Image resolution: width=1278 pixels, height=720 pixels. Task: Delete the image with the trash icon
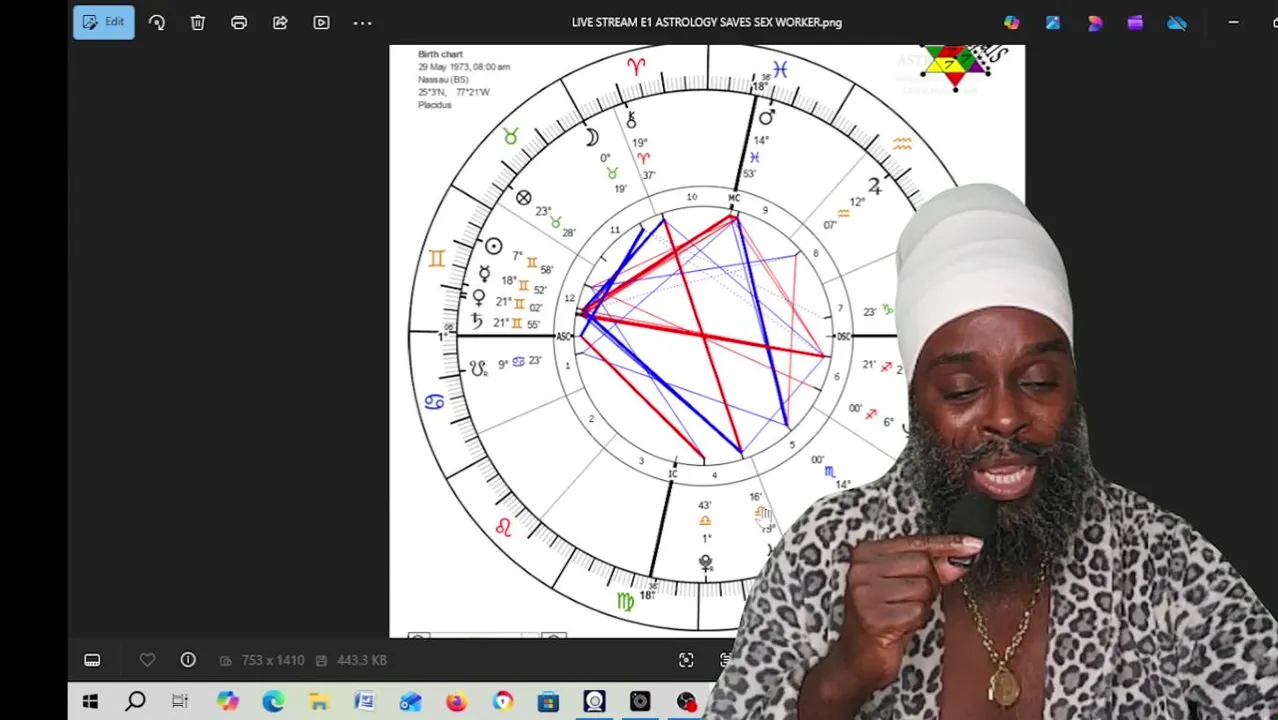(x=198, y=22)
